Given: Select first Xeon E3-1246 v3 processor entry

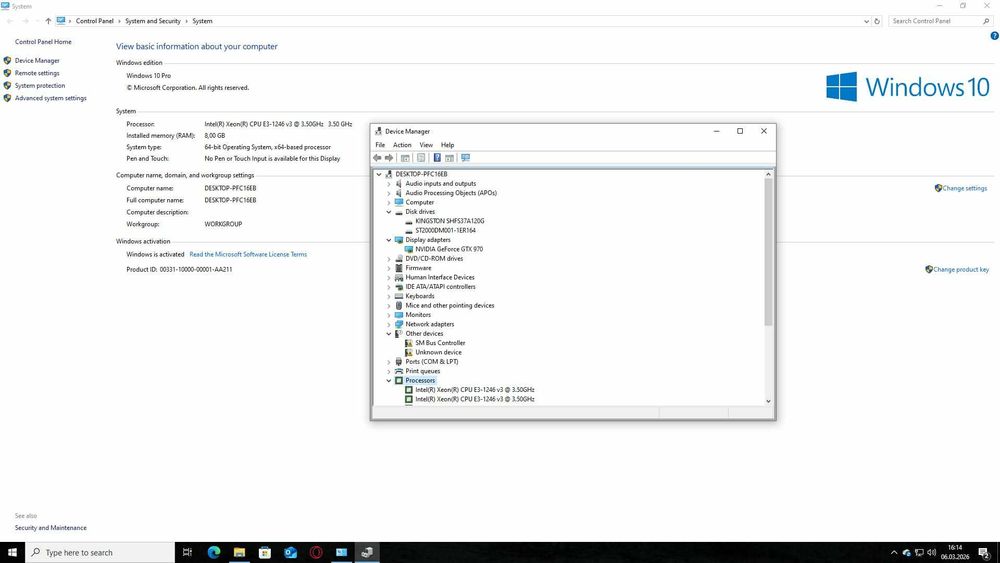Looking at the screenshot, I should click(474, 390).
